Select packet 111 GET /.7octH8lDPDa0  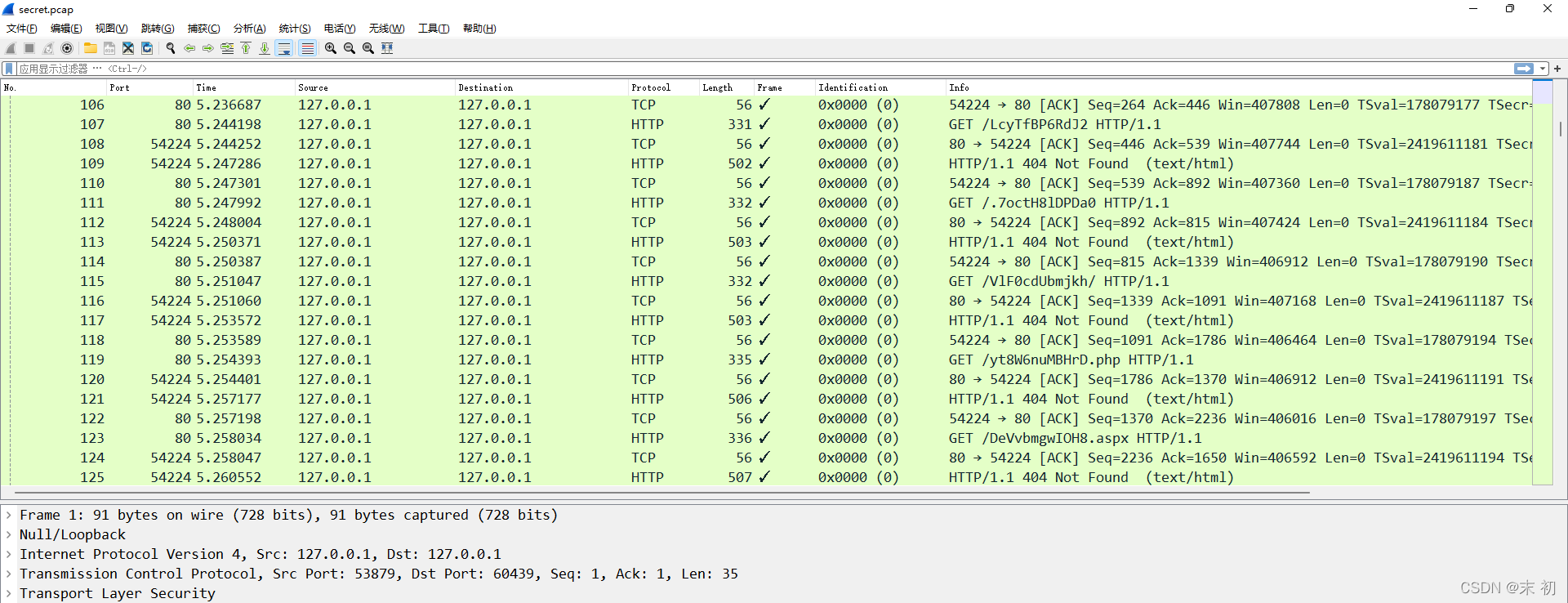click(767, 203)
